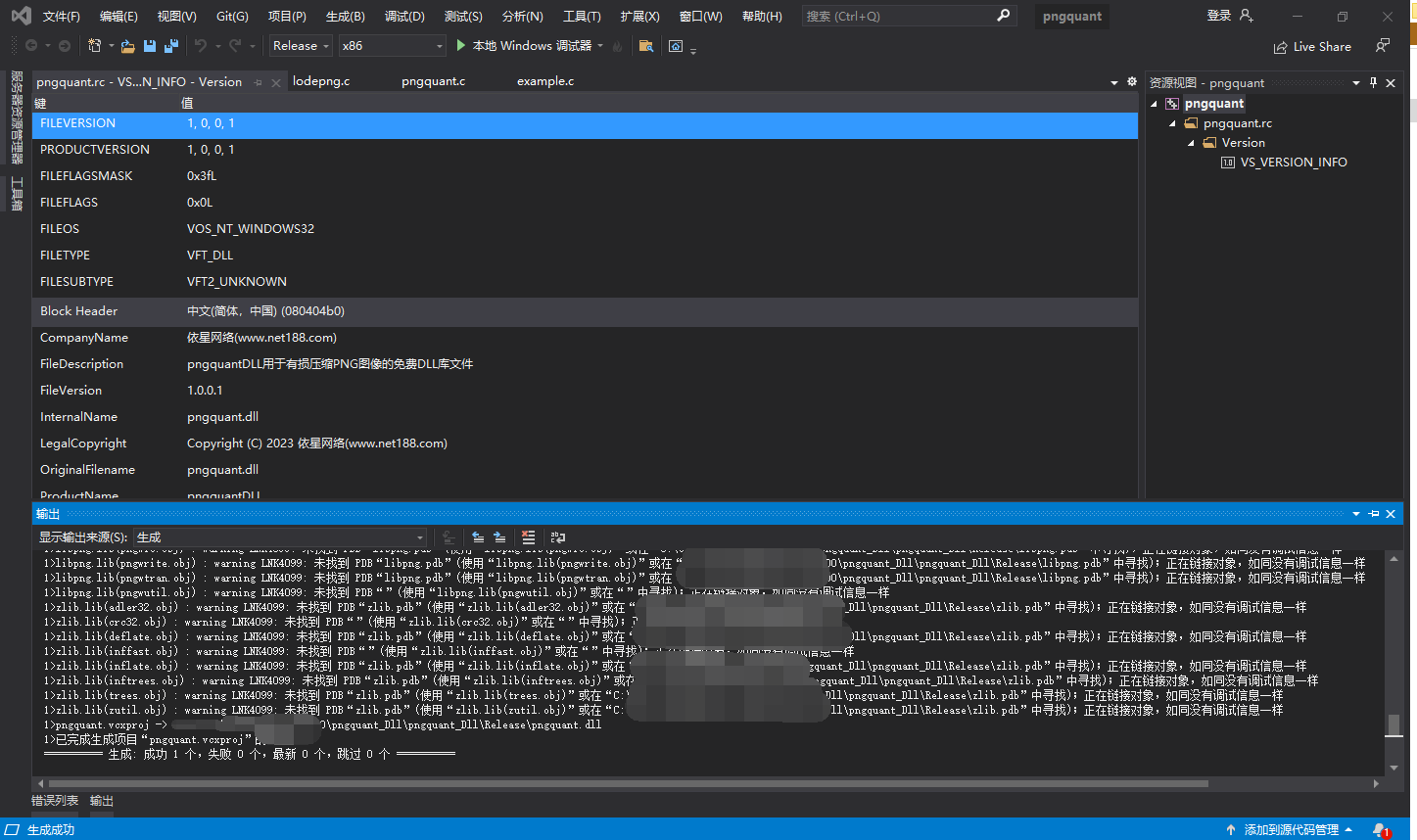Open the Output panel window options dropdown
The height and width of the screenshot is (840, 1417).
(x=1356, y=514)
